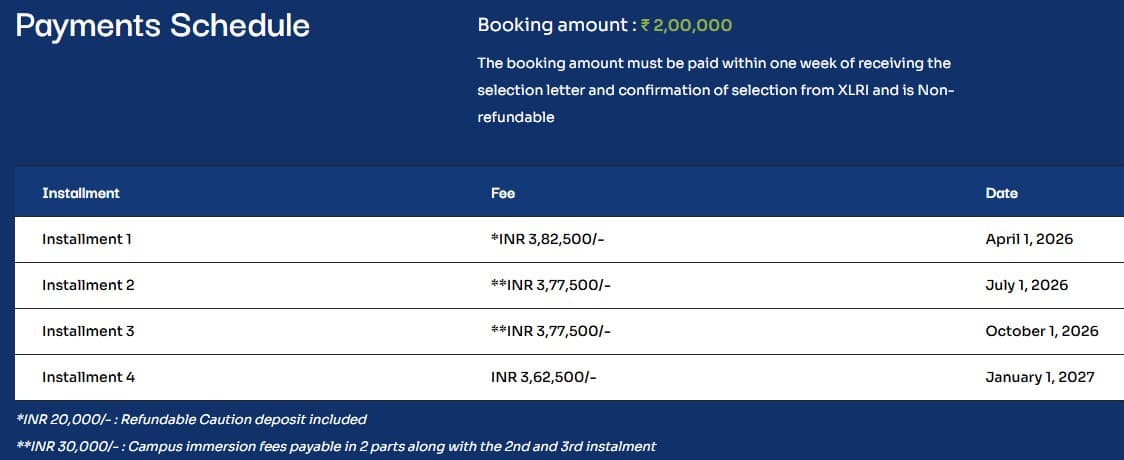The width and height of the screenshot is (1124, 460).
Task: Click the Installment column header
Action: pos(81,193)
